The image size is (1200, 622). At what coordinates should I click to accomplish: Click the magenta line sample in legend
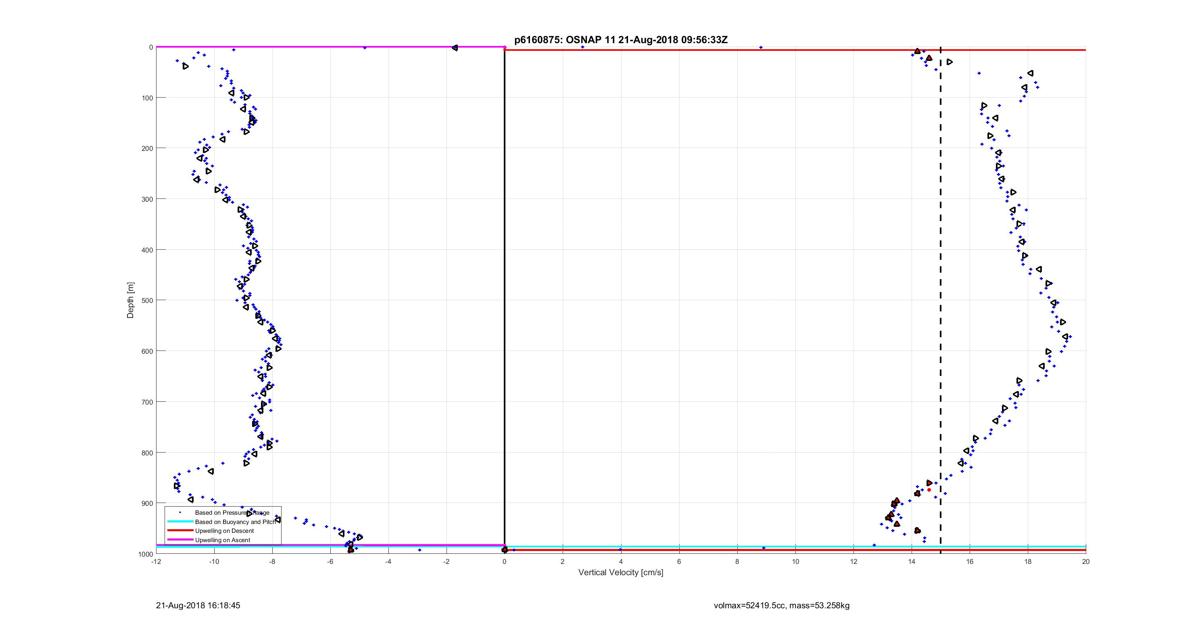point(180,540)
